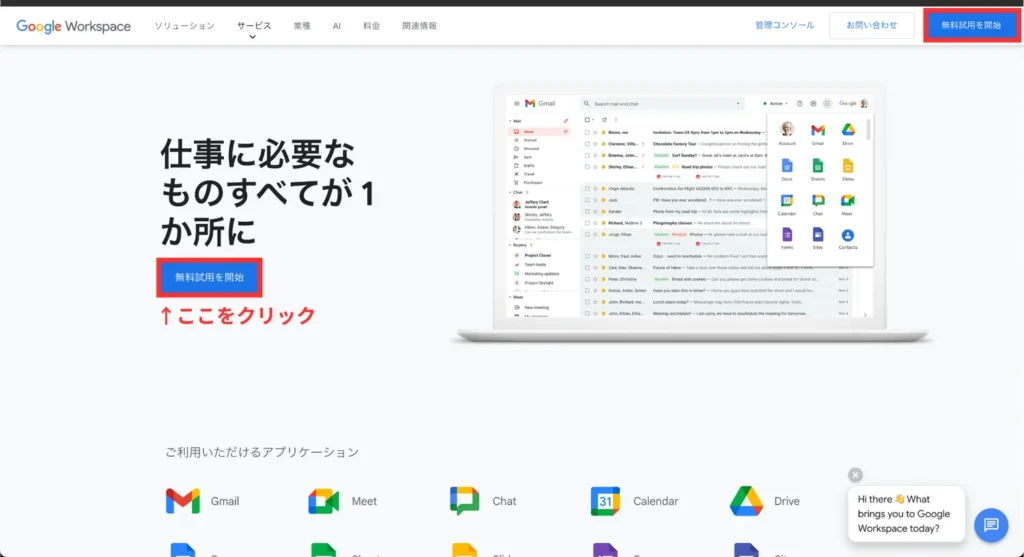Viewport: 1024px width, 557px height.
Task: Start free trial from hero section button
Action: (x=210, y=277)
